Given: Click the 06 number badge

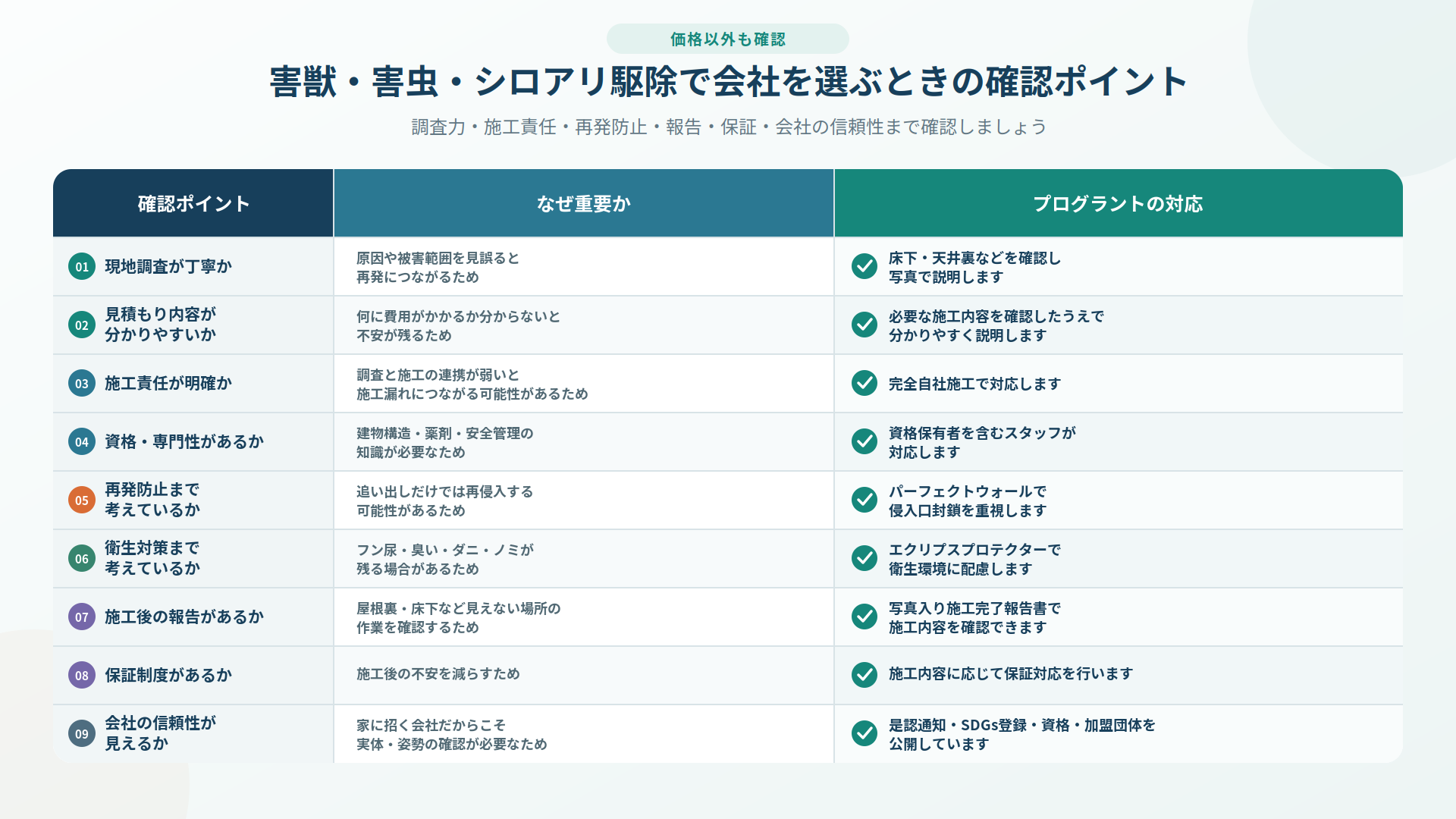Looking at the screenshot, I should click(82, 559).
